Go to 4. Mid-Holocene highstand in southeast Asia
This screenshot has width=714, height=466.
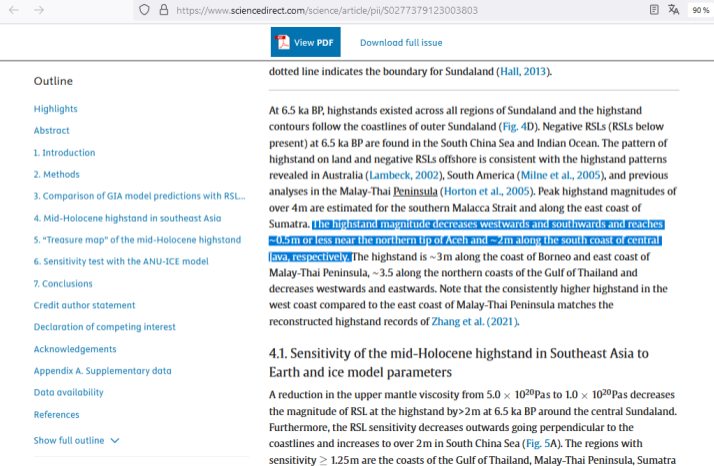[128, 218]
